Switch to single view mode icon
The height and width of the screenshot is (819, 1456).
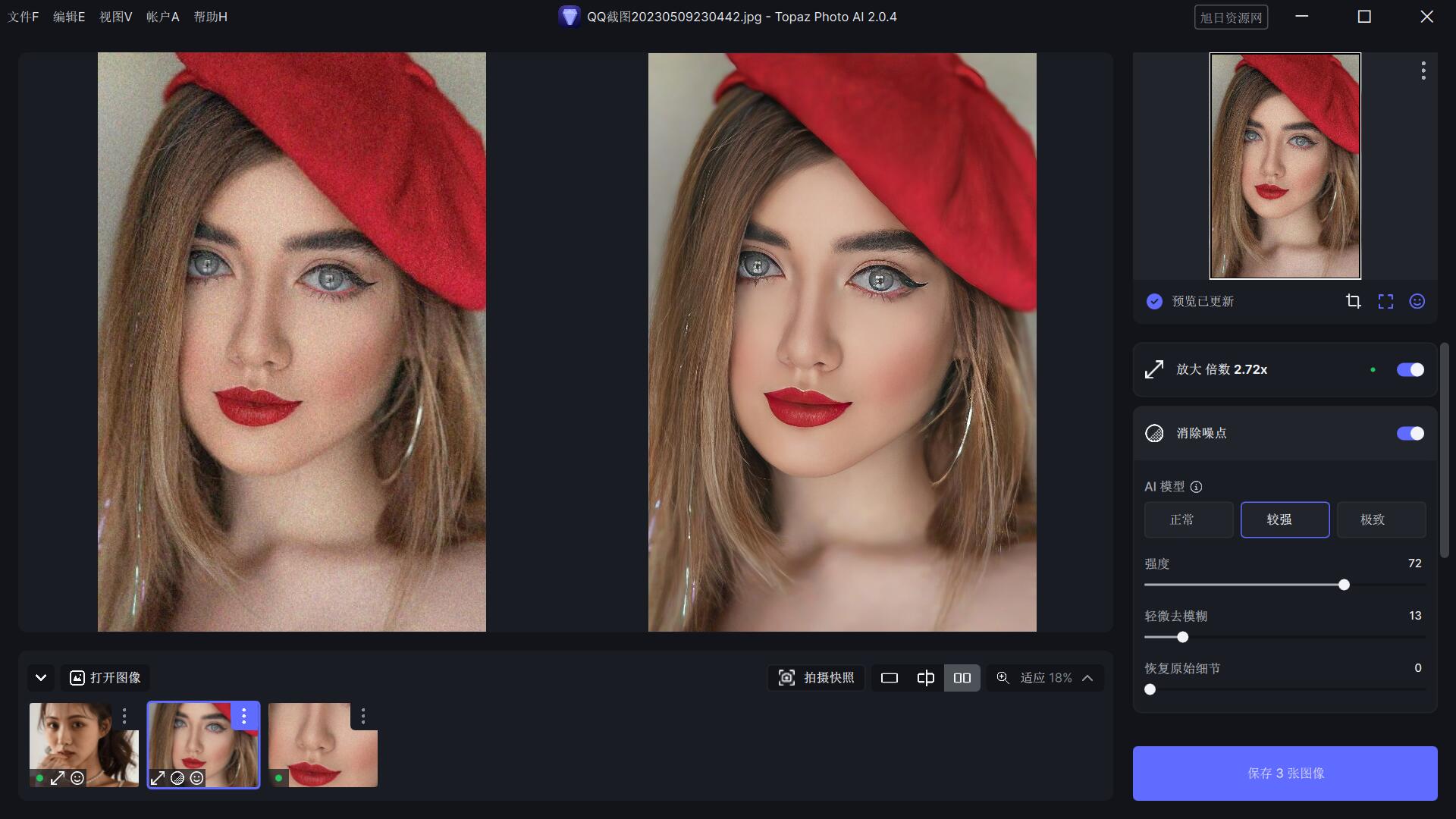click(x=890, y=677)
